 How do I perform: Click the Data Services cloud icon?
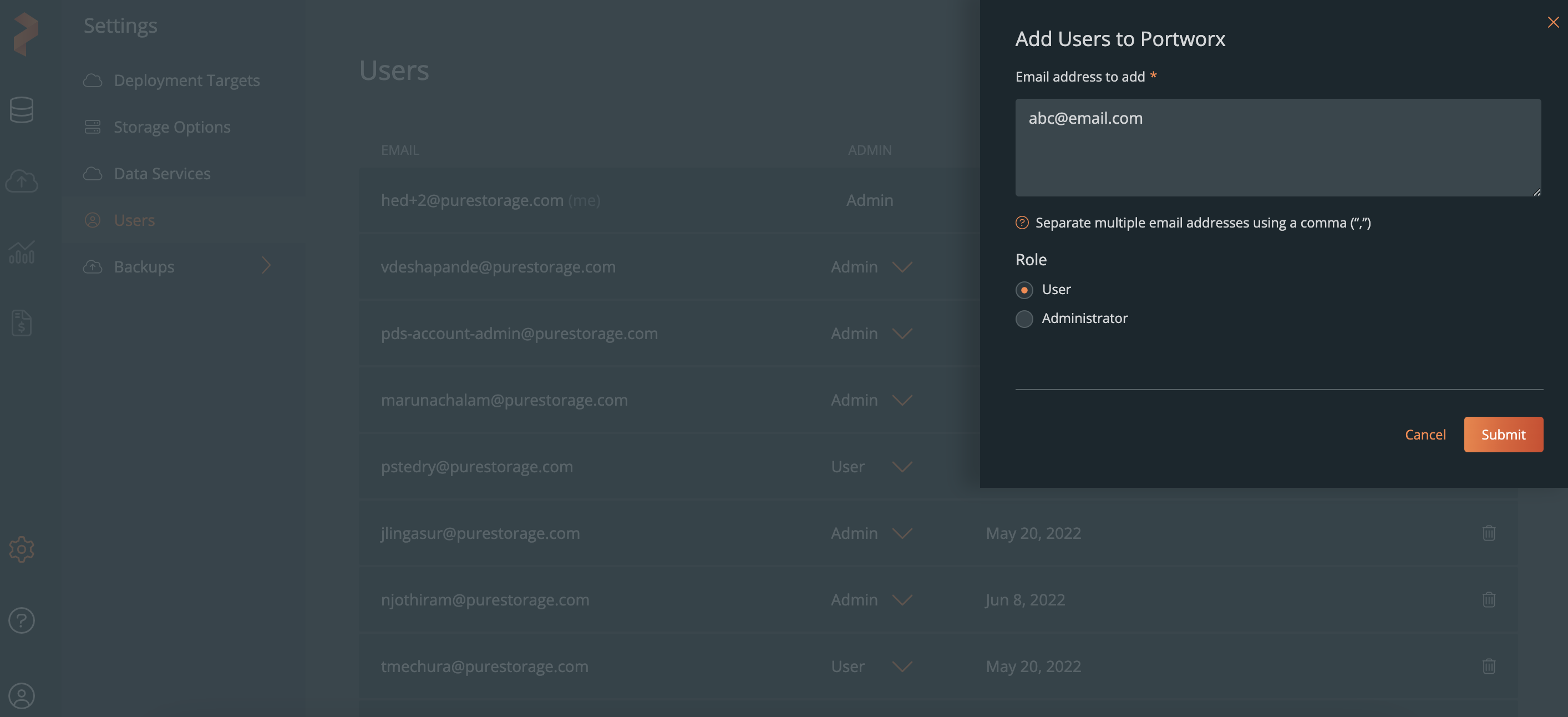93,174
